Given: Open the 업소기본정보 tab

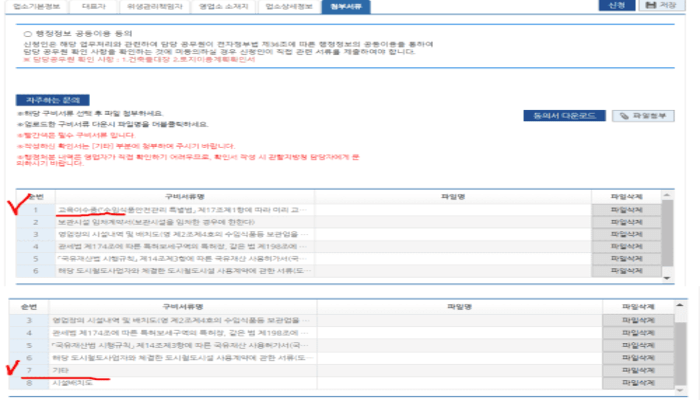Looking at the screenshot, I should (37, 7).
